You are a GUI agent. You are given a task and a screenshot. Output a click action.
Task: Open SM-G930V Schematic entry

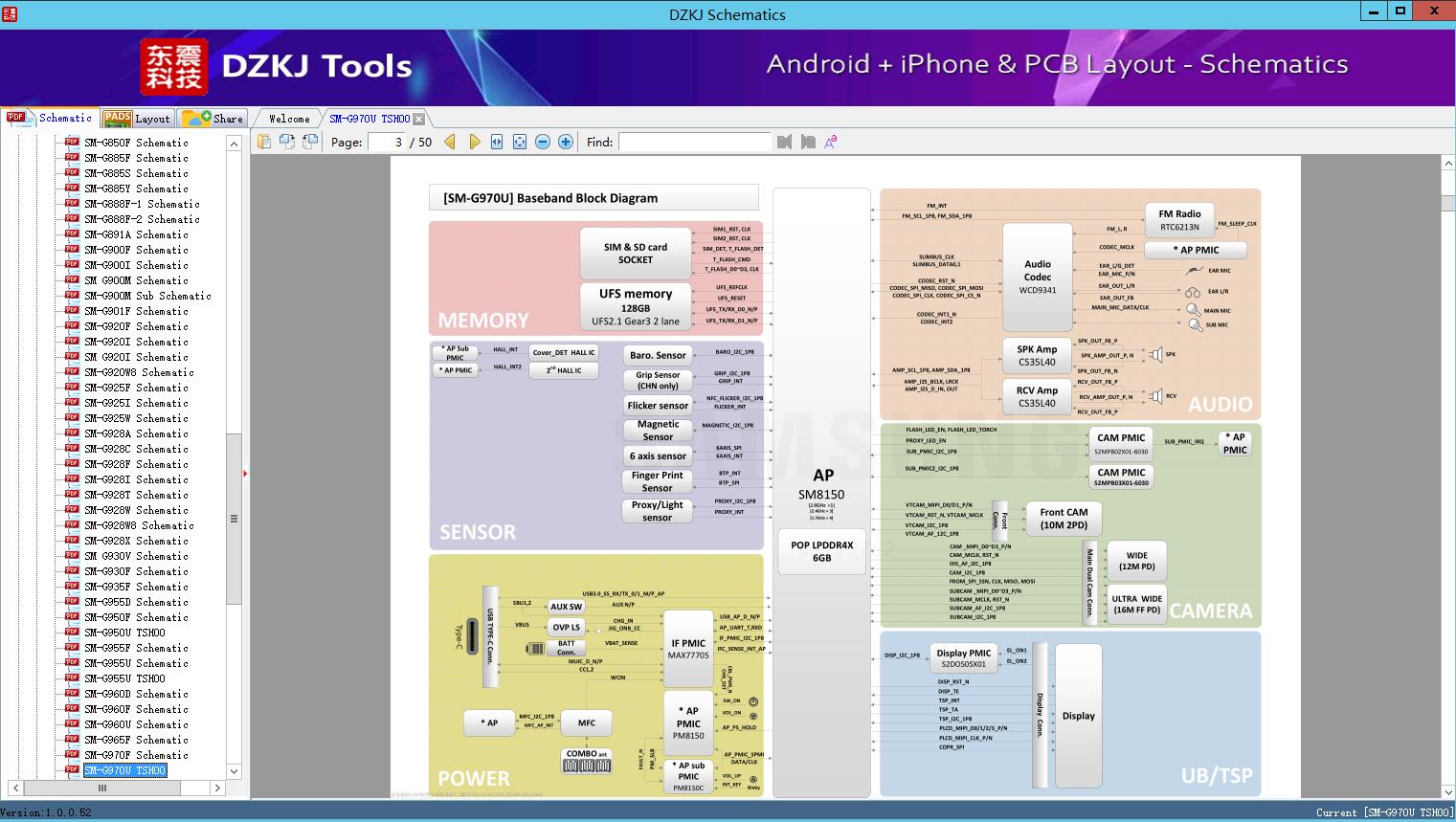(x=136, y=556)
